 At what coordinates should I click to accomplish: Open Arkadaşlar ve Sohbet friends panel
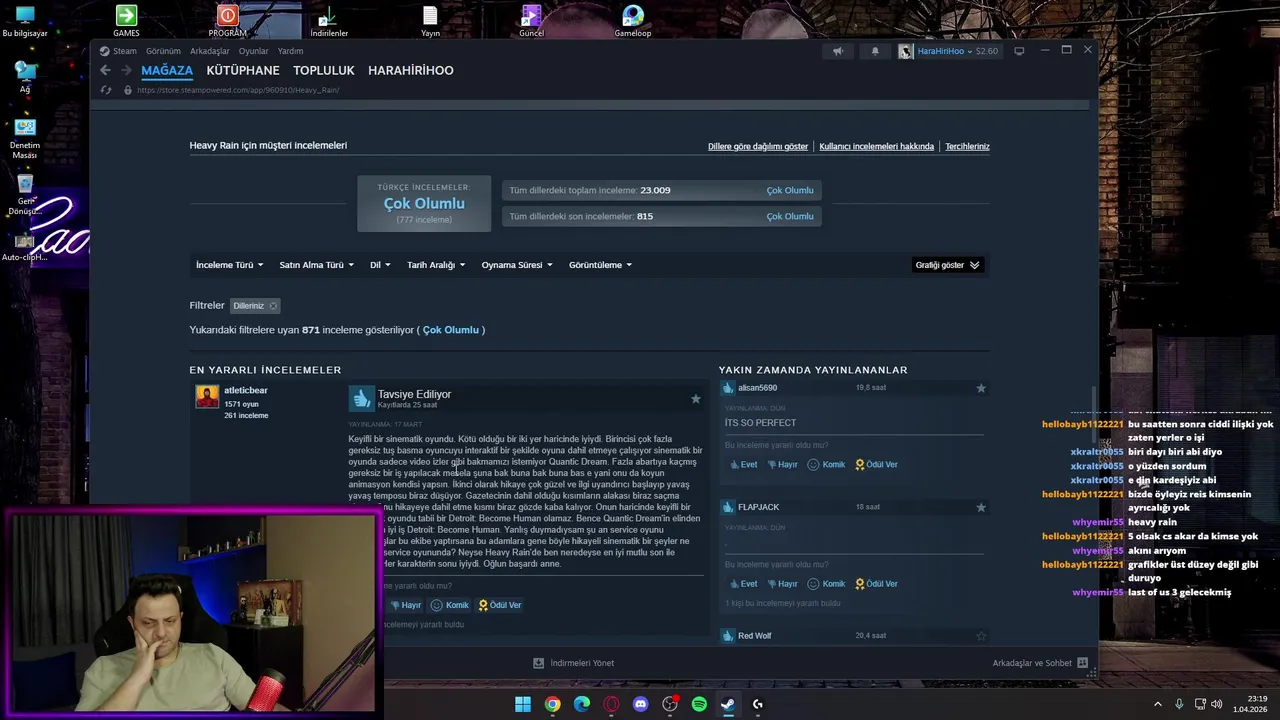(1040, 663)
